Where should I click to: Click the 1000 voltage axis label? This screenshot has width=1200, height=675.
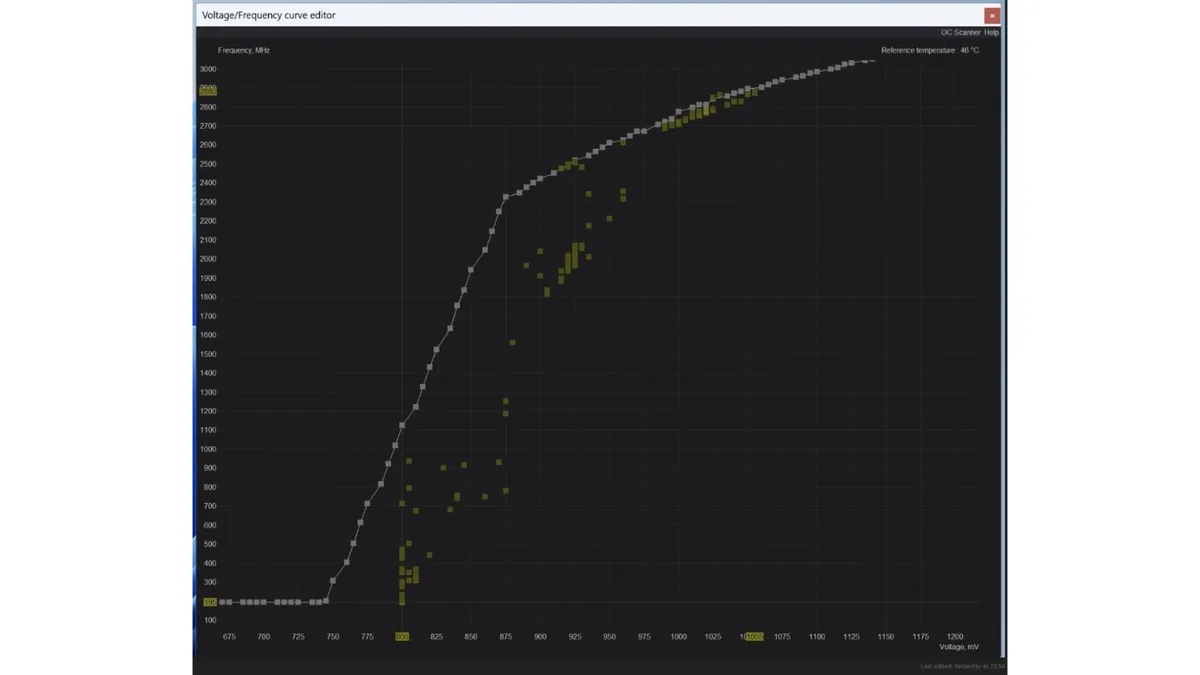pyautogui.click(x=679, y=637)
